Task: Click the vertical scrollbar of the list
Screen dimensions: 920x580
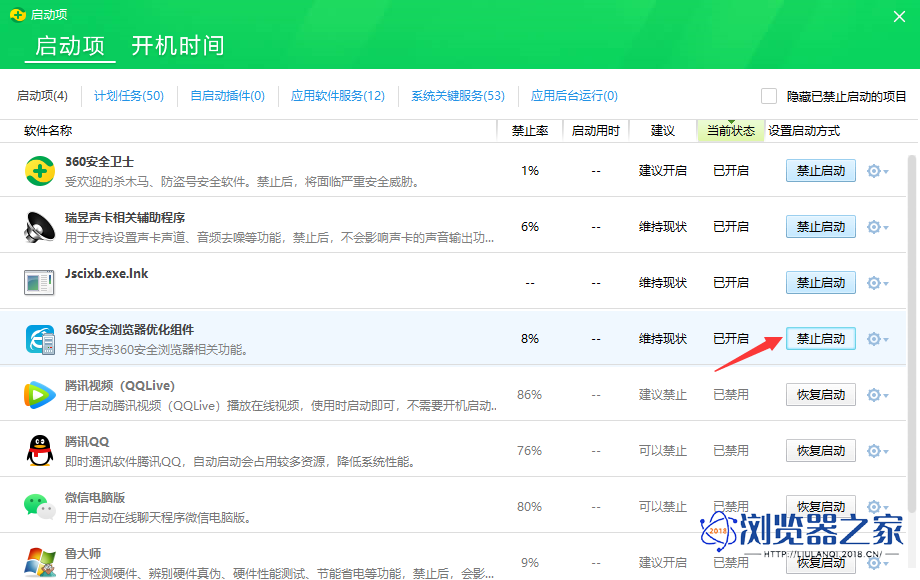Action: tap(912, 334)
